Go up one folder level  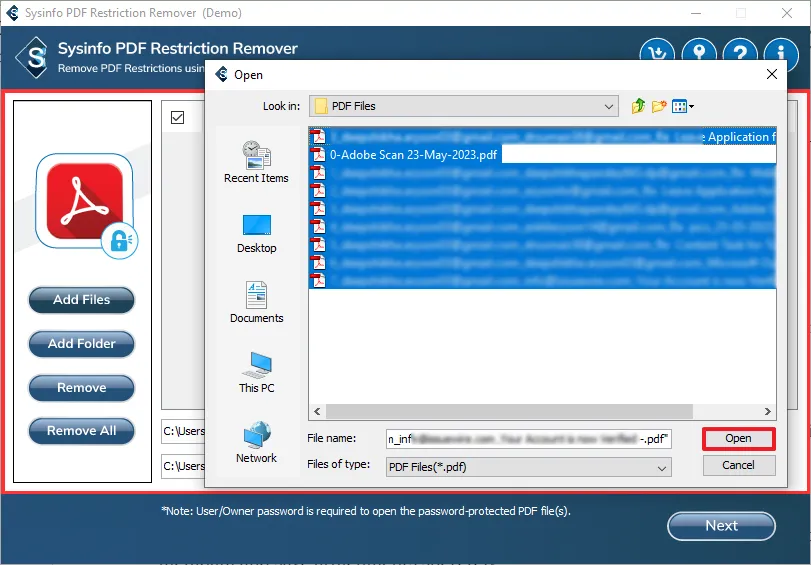tap(638, 106)
